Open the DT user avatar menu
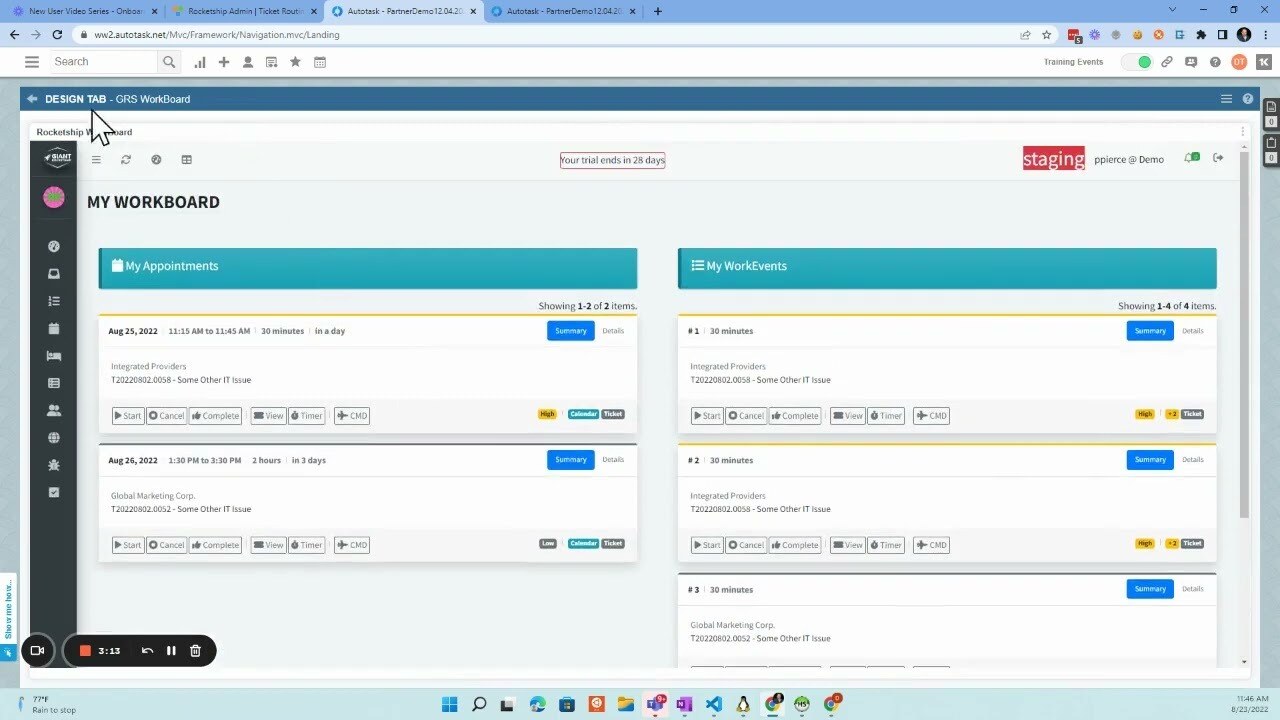The width and height of the screenshot is (1280, 720). tap(1239, 62)
